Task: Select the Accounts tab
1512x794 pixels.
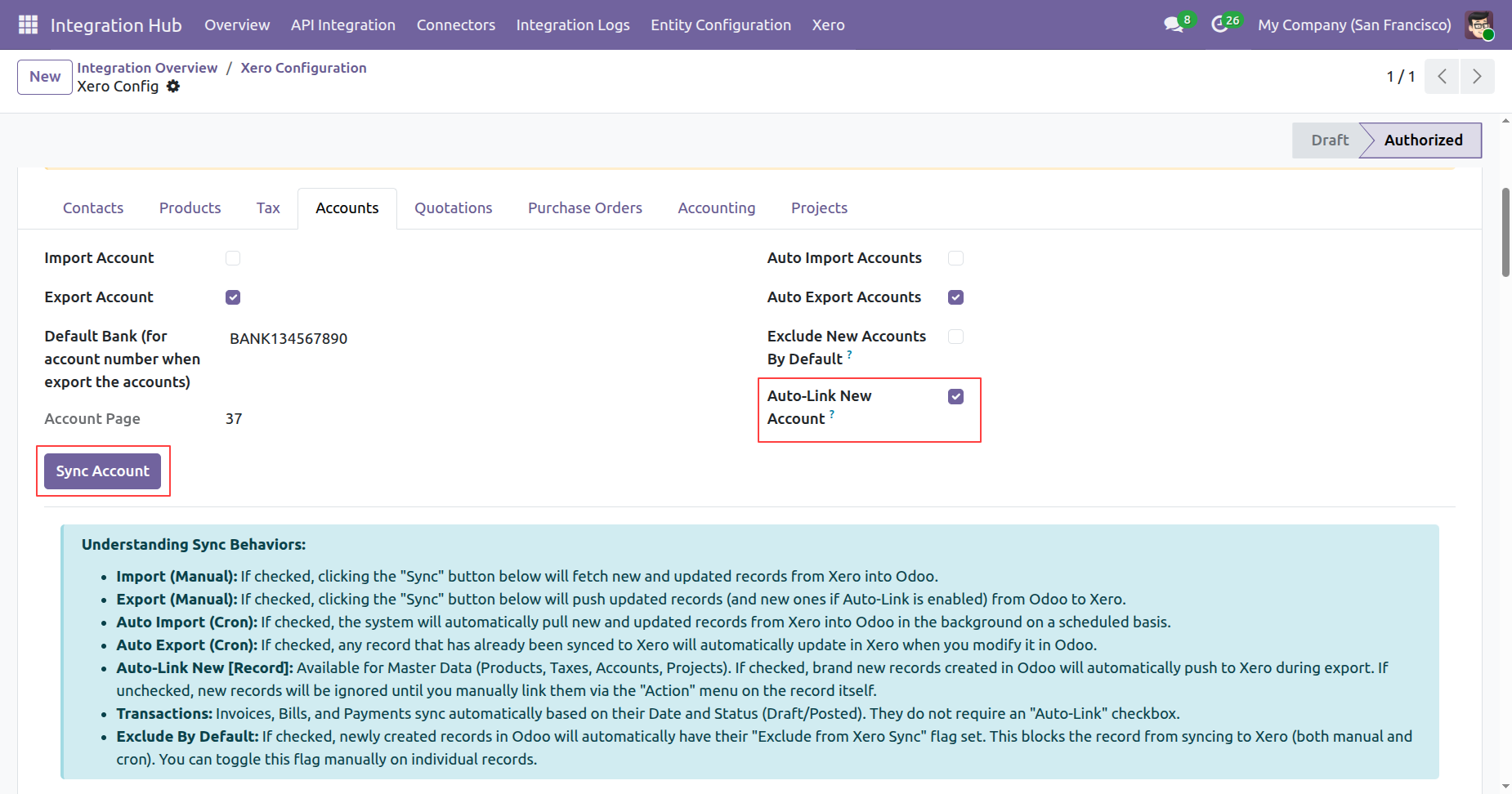Action: tap(347, 208)
